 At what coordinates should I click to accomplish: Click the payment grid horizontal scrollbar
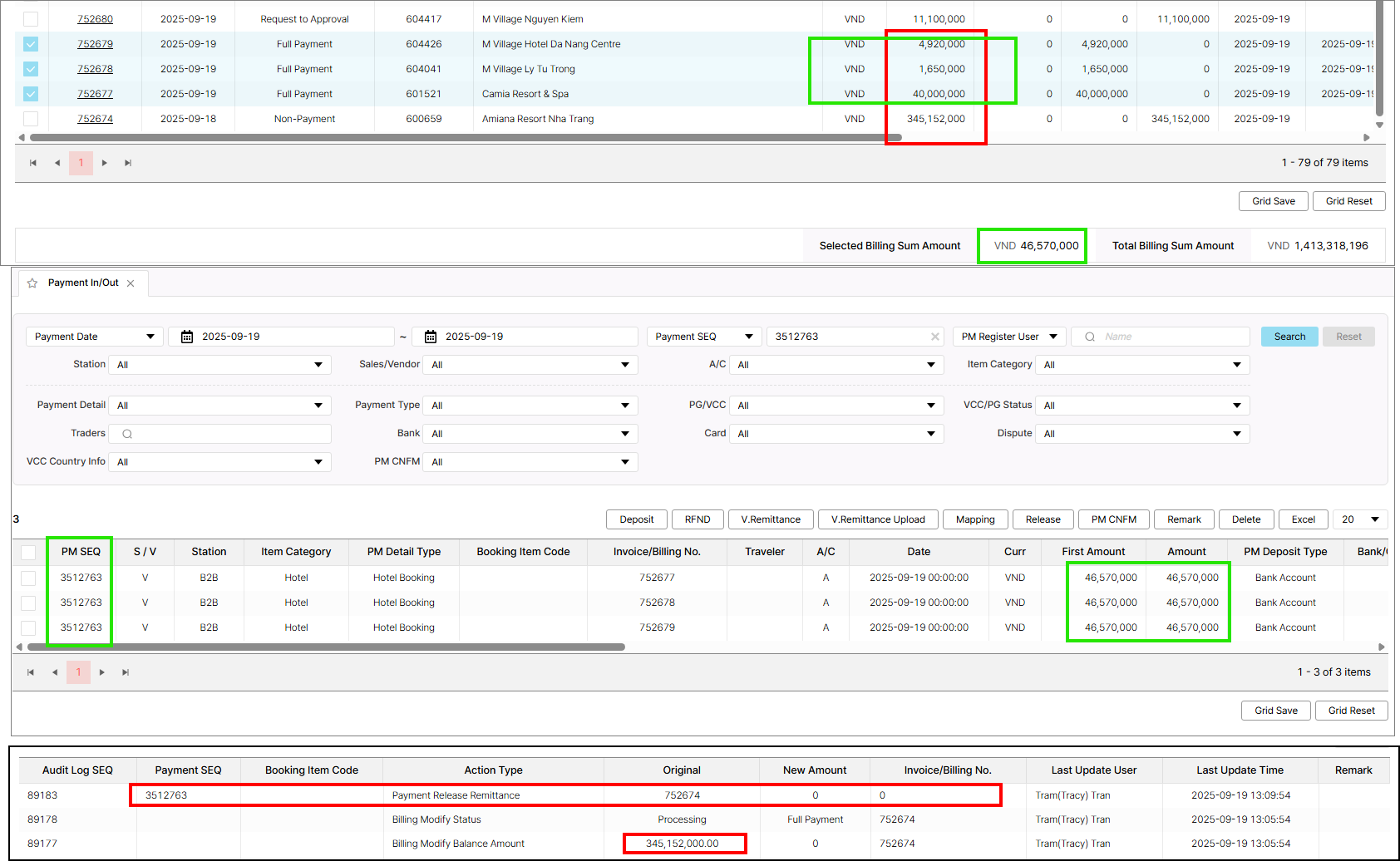(326, 647)
